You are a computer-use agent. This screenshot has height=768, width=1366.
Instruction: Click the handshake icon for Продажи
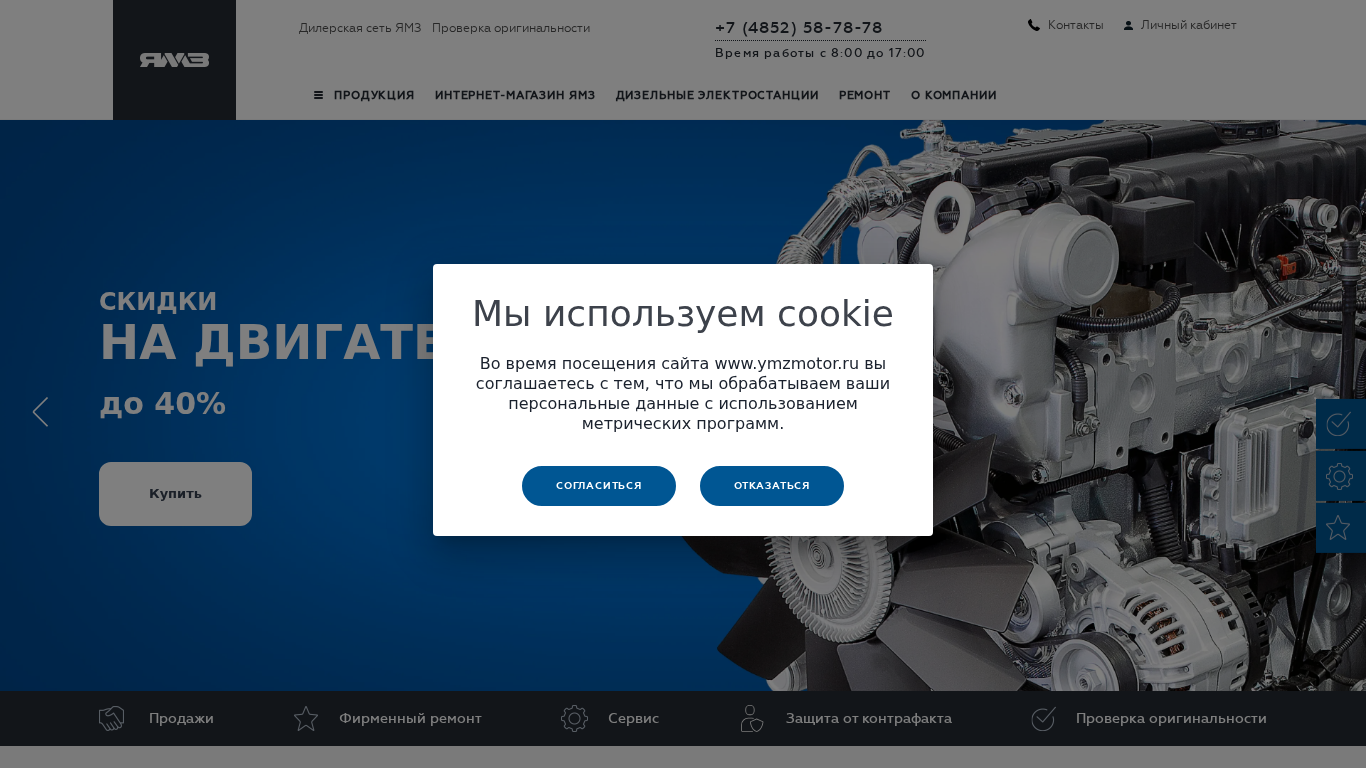coord(111,718)
